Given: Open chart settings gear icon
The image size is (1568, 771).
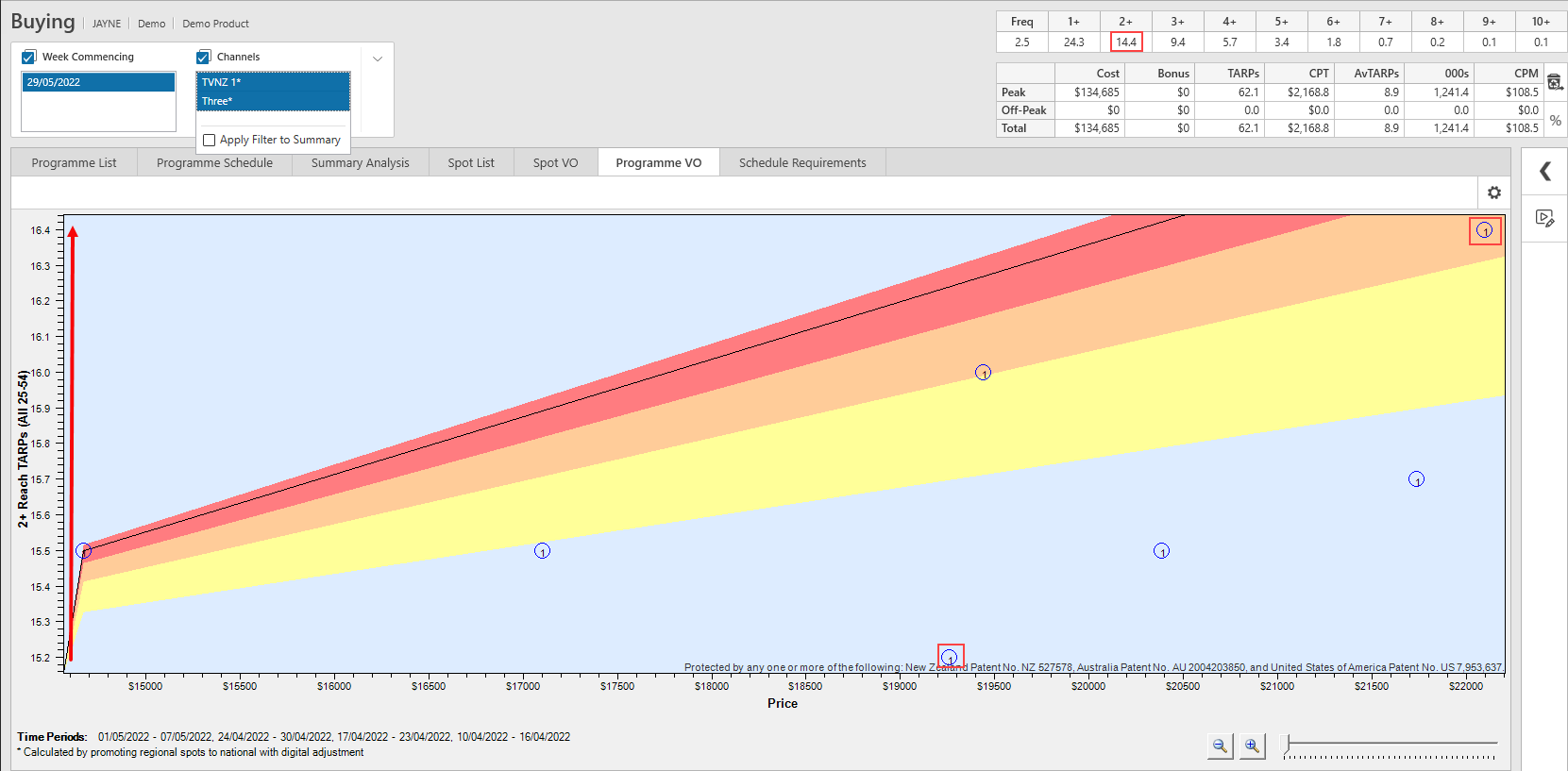Looking at the screenshot, I should pos(1494,193).
